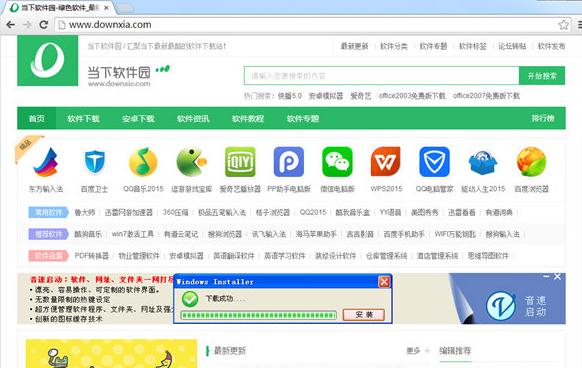Open the 鲁大师 link
The image size is (582, 368).
coord(85,212)
